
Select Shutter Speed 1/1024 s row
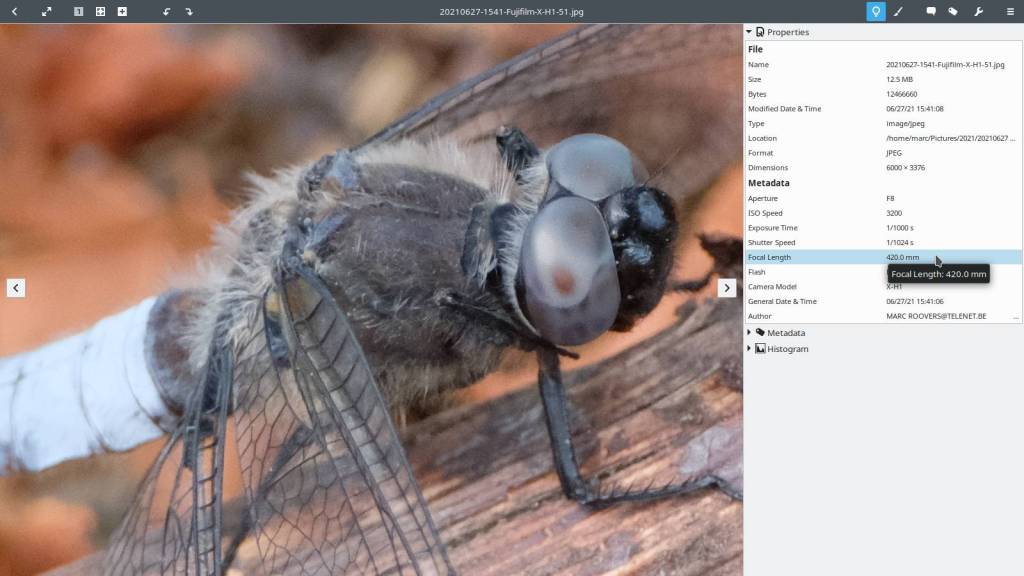(x=884, y=242)
